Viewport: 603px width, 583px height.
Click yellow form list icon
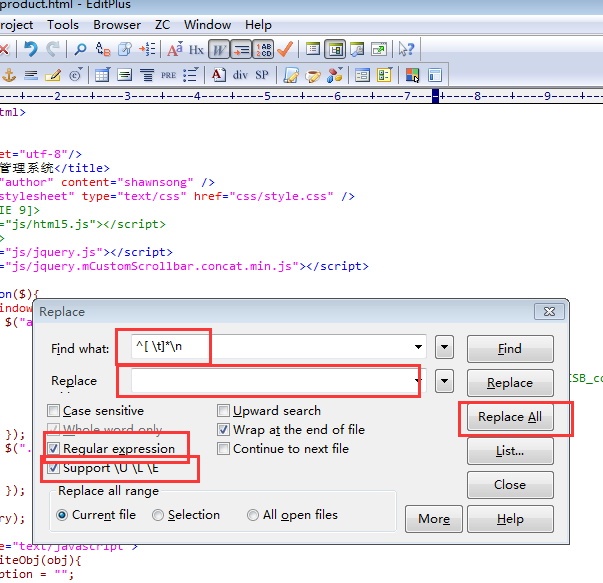pyautogui.click(x=384, y=75)
